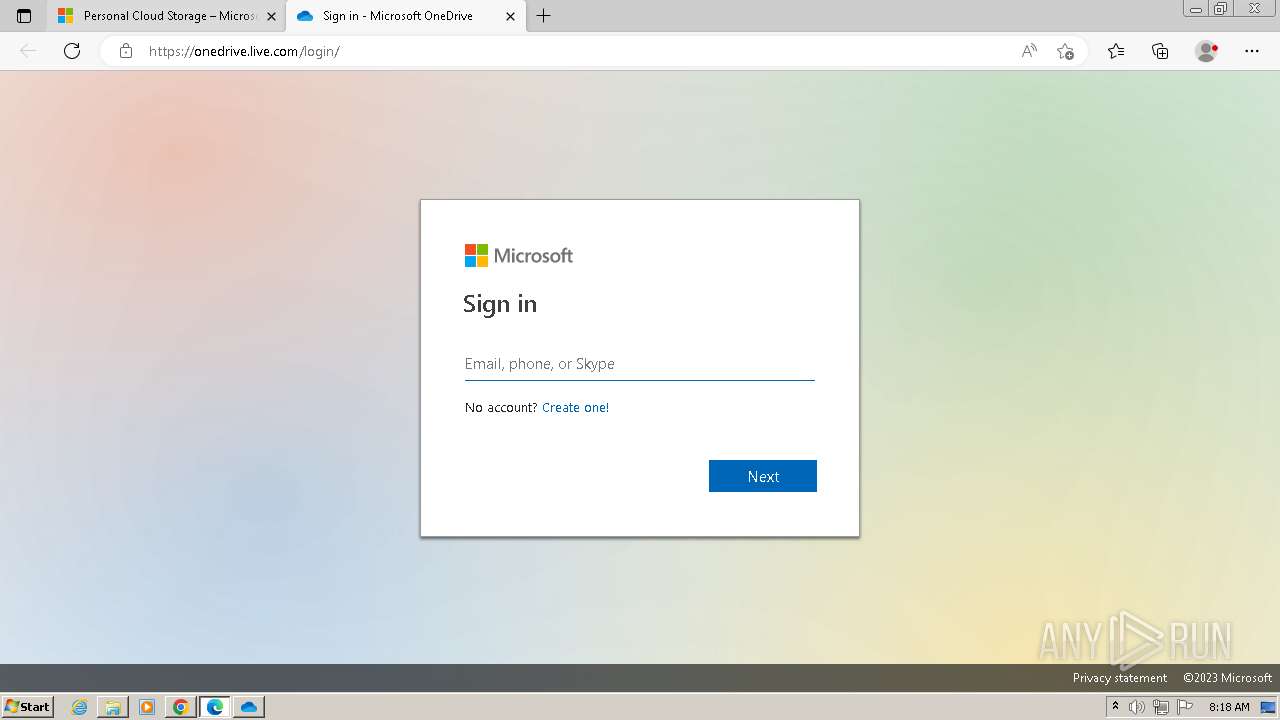The height and width of the screenshot is (720, 1280).
Task: Click the Microsoft logo
Action: pos(518,256)
